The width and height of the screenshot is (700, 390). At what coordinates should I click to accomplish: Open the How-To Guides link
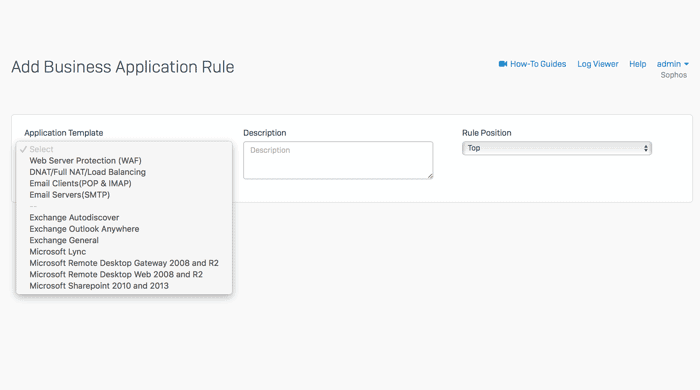538,64
